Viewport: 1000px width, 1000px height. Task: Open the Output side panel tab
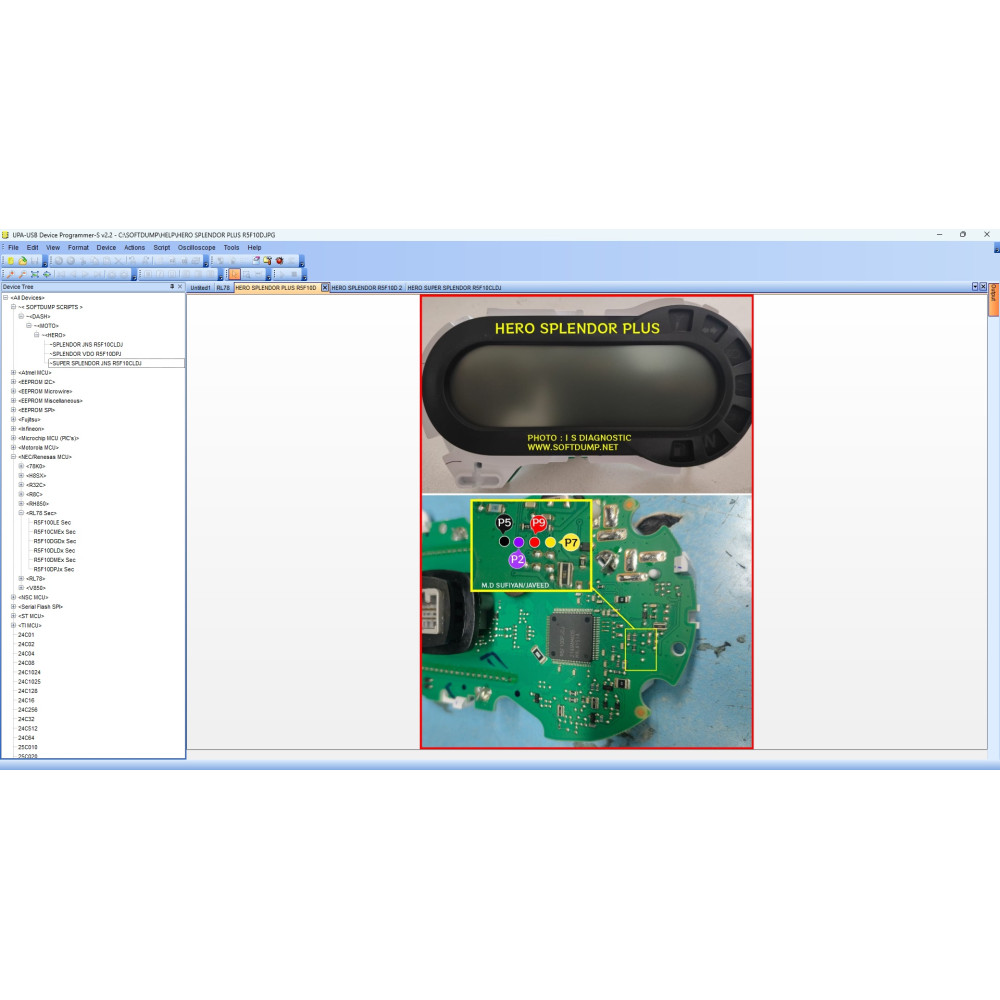point(993,300)
